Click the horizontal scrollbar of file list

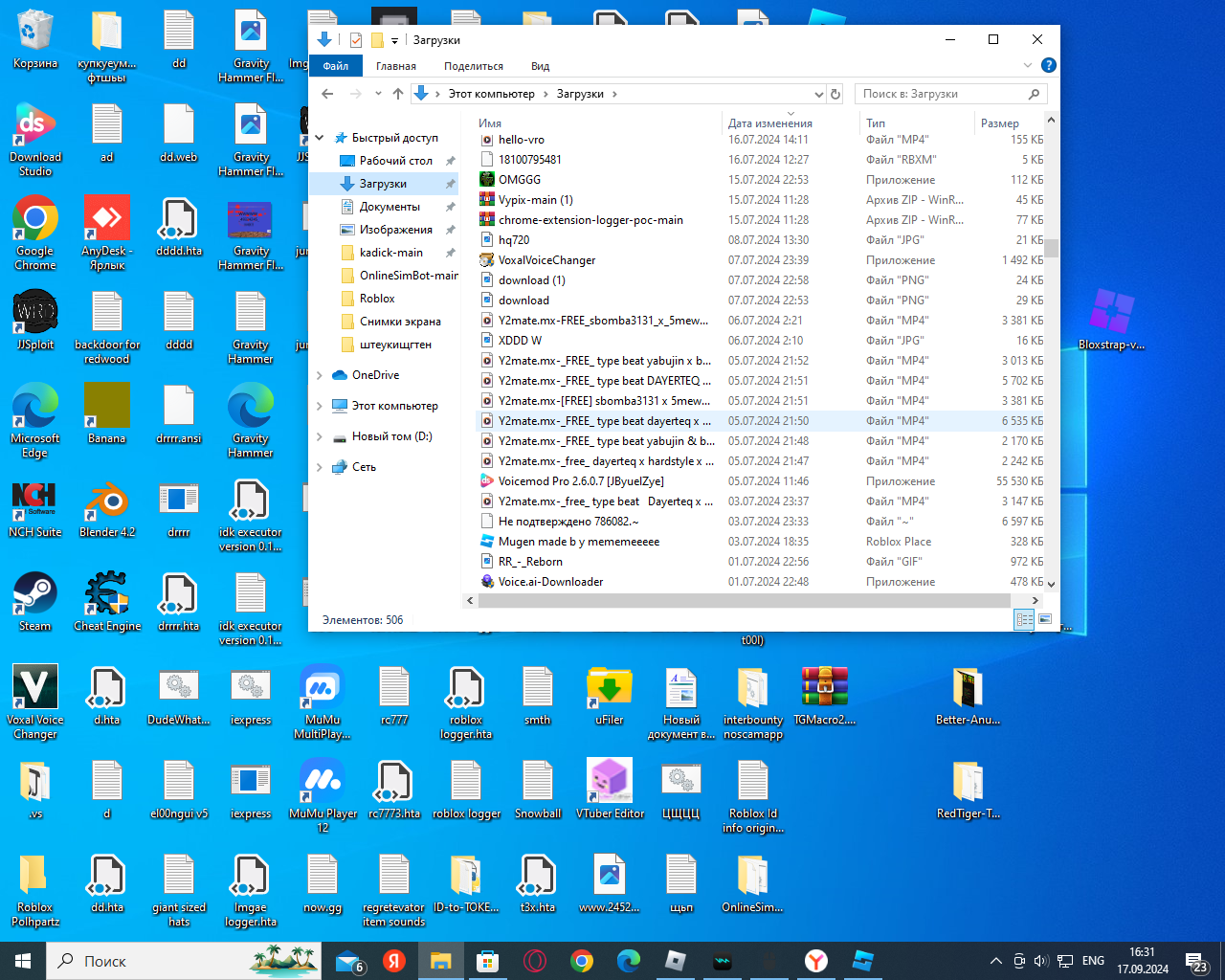click(x=744, y=600)
